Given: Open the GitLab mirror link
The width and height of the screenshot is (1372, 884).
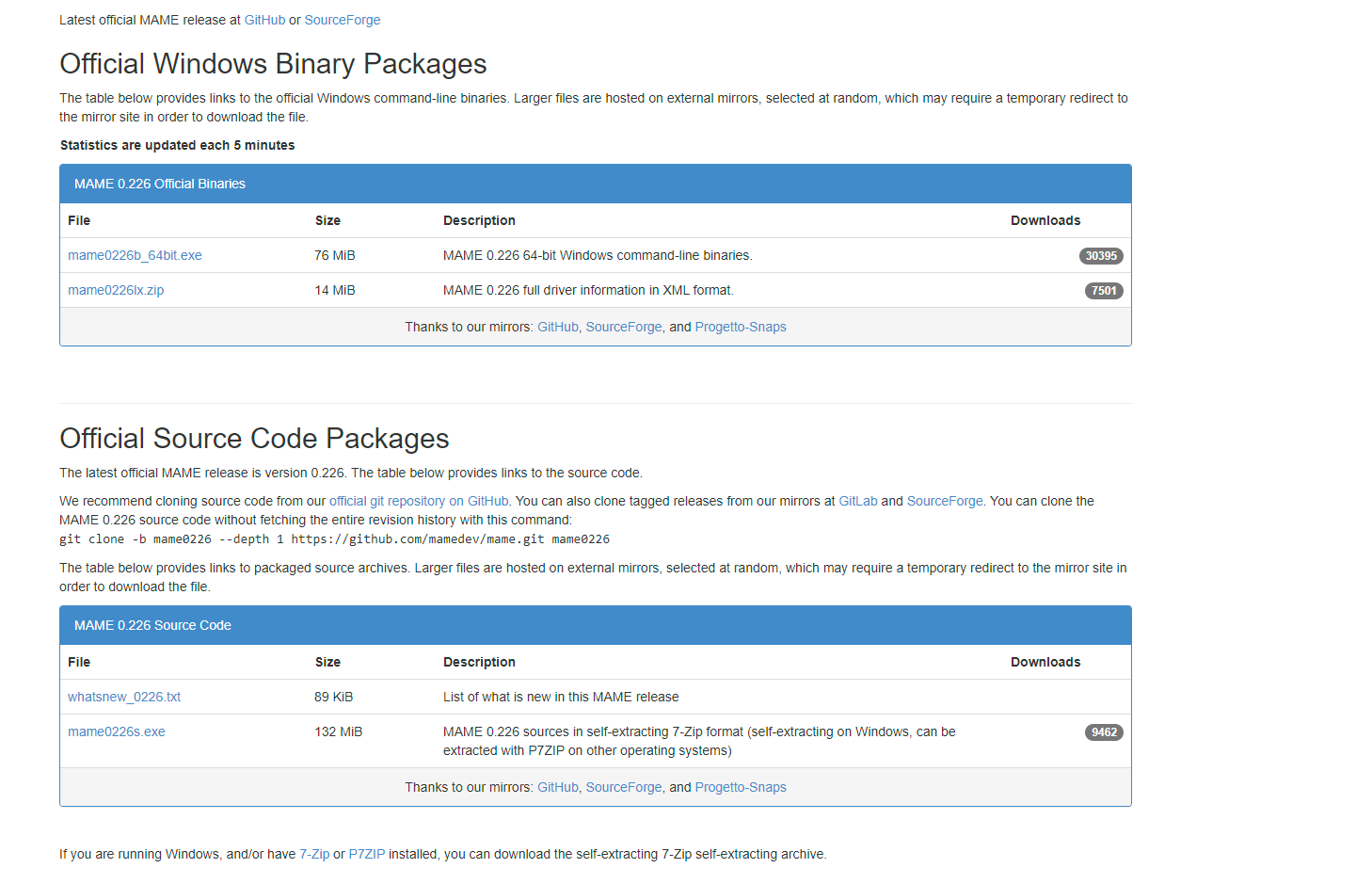Looking at the screenshot, I should (858, 501).
